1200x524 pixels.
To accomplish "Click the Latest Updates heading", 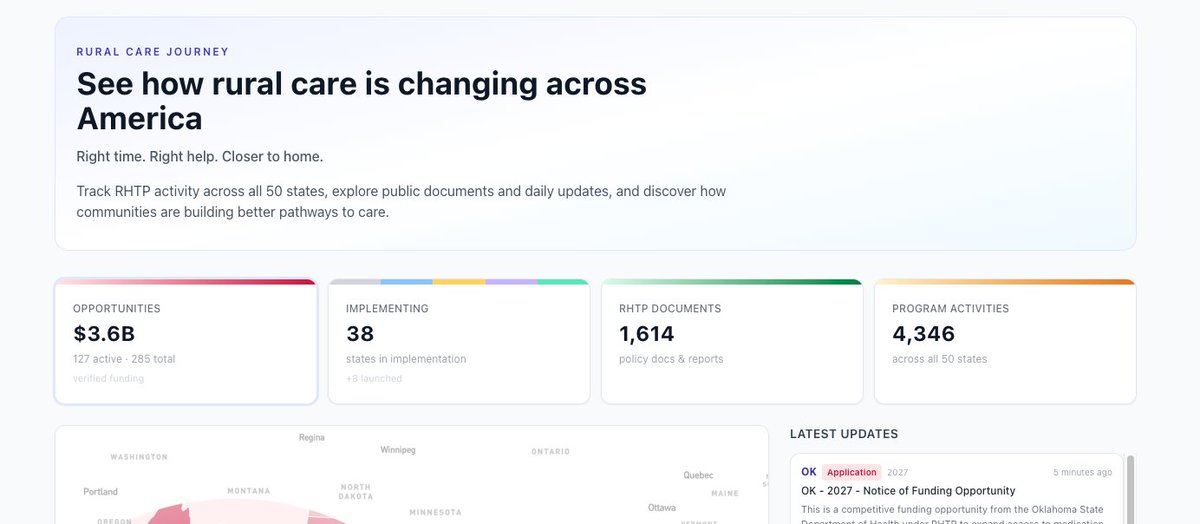I will pyautogui.click(x=844, y=434).
